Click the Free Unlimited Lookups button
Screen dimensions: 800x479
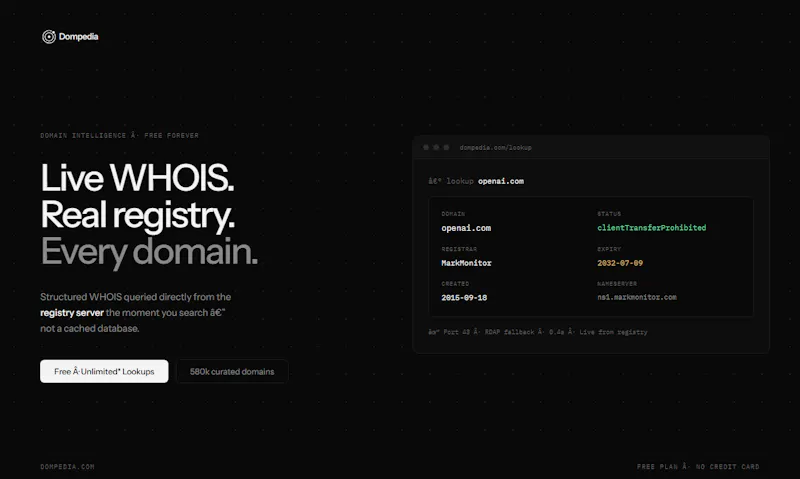coord(104,371)
